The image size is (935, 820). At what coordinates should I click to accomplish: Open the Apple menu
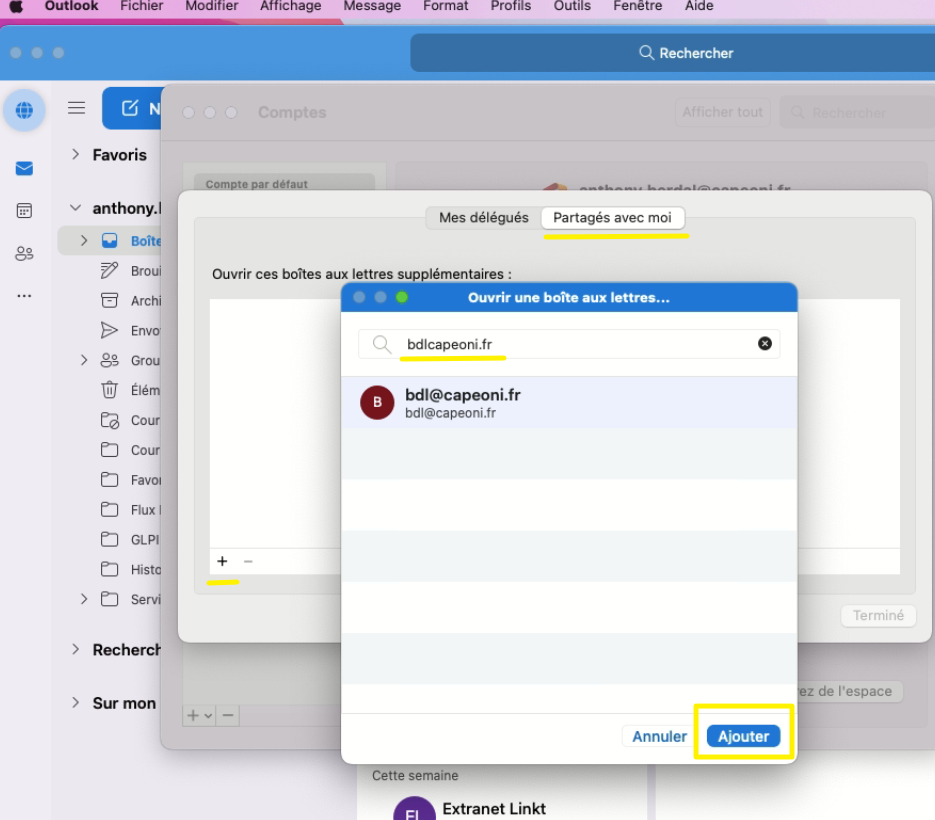[16, 6]
